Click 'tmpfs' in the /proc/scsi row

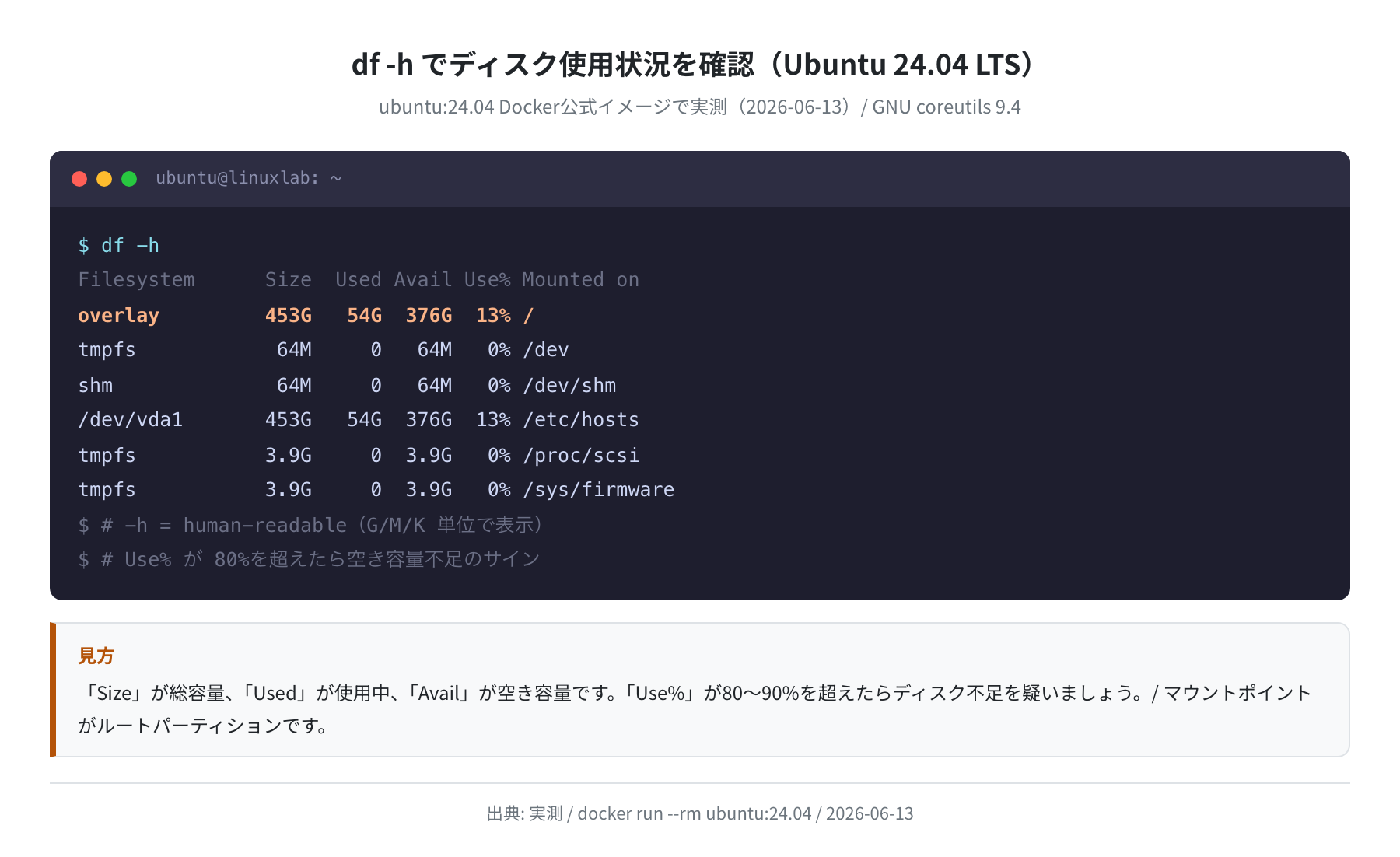coord(107,456)
